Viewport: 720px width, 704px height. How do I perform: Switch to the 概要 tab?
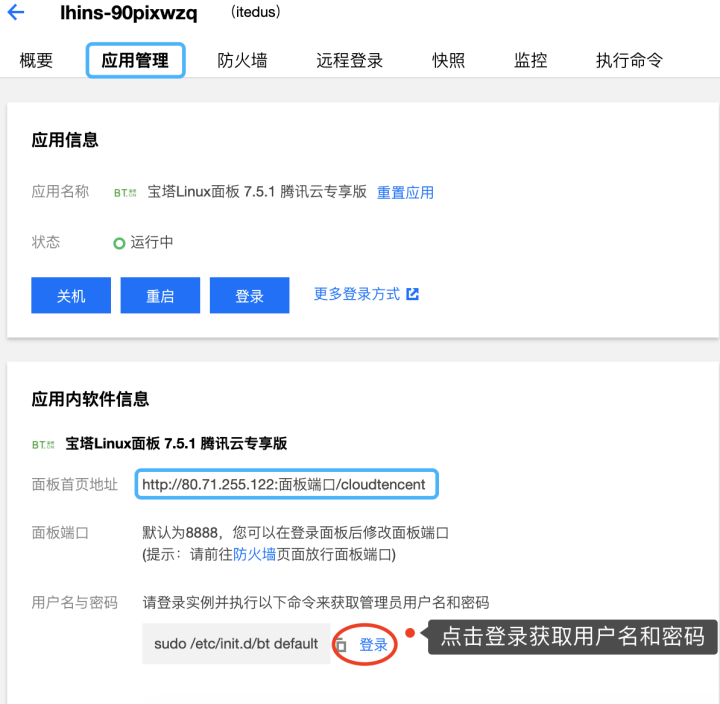[36, 60]
